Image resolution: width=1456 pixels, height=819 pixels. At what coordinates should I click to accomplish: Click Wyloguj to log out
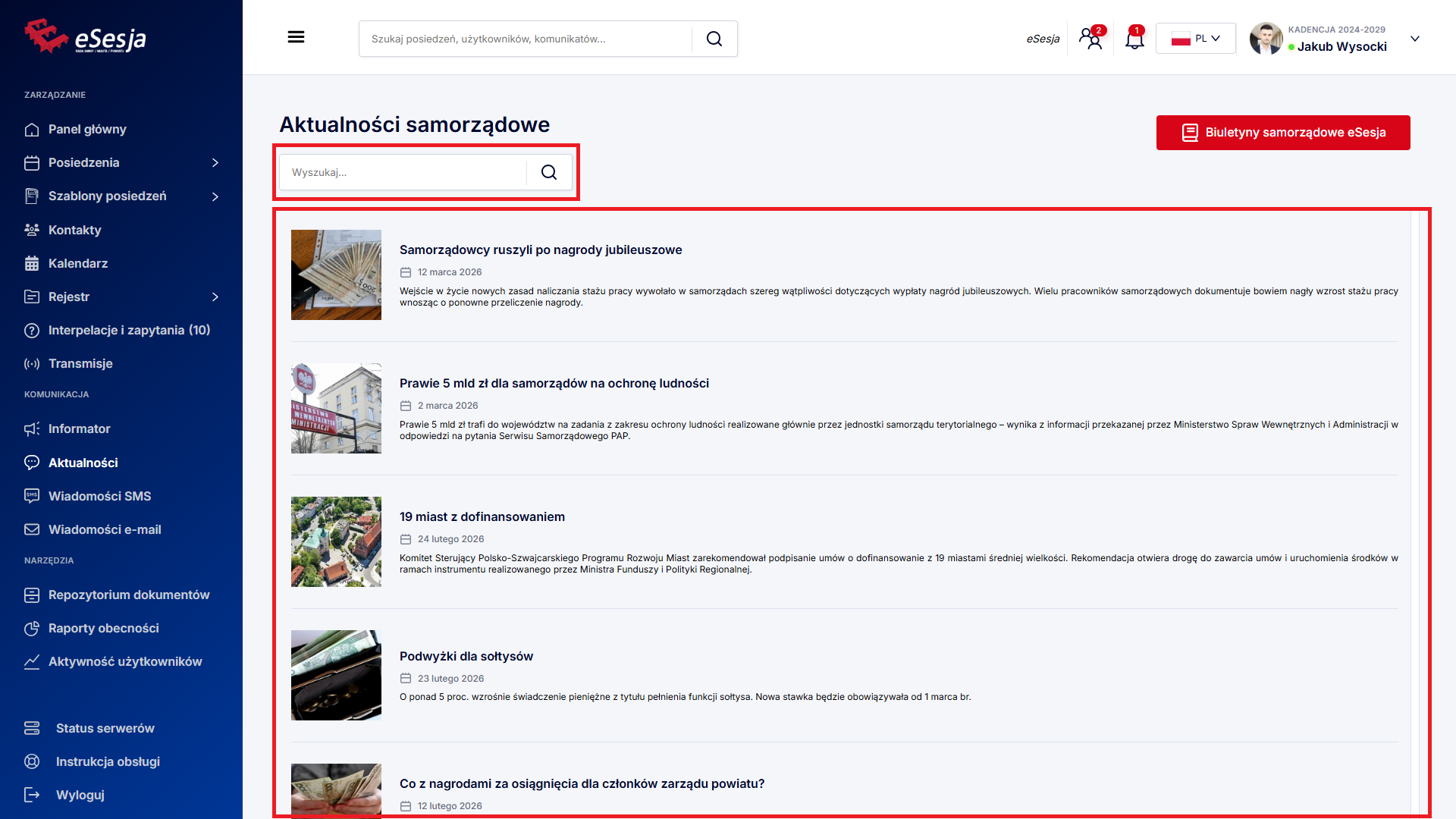(80, 795)
